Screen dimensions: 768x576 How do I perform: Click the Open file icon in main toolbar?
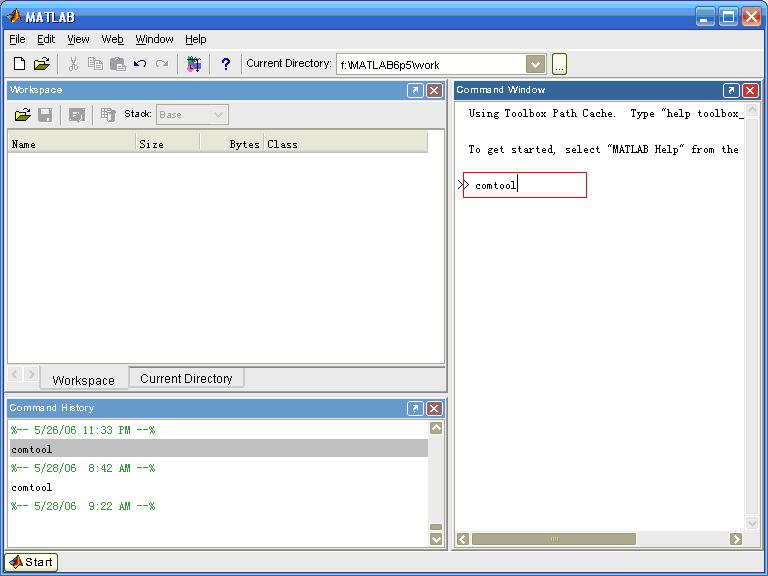pyautogui.click(x=42, y=64)
